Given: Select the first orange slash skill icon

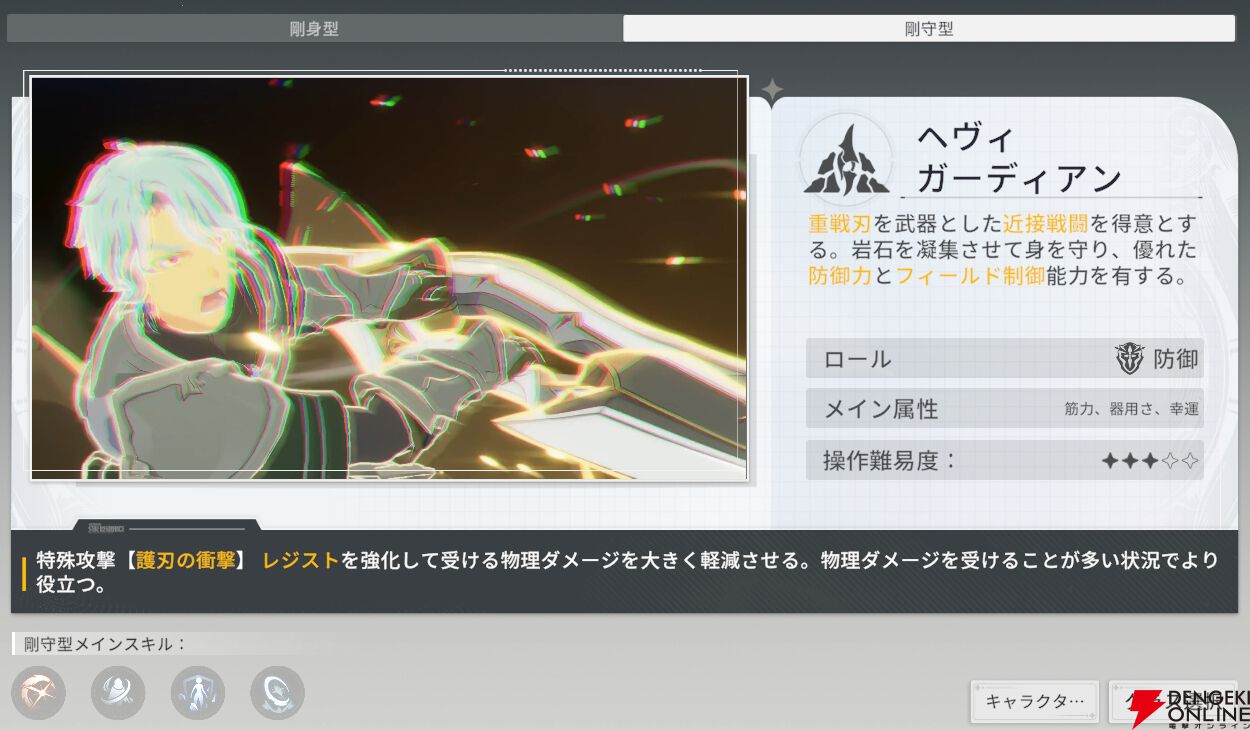Looking at the screenshot, I should click(39, 693).
